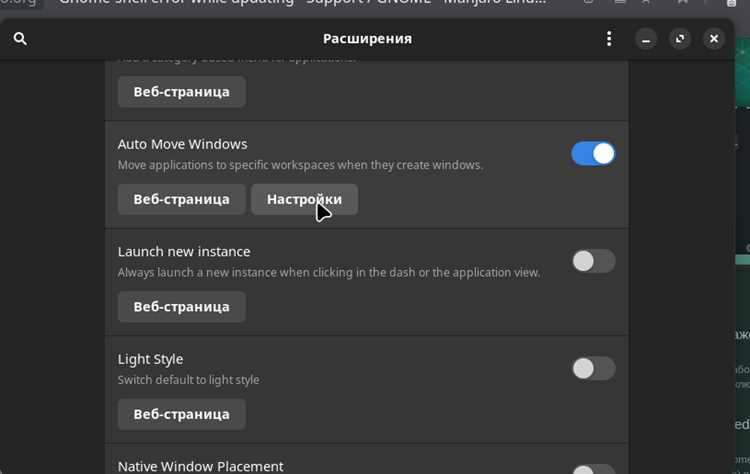Disable the Auto Move Windows extension
This screenshot has height=474, width=750.
(593, 154)
